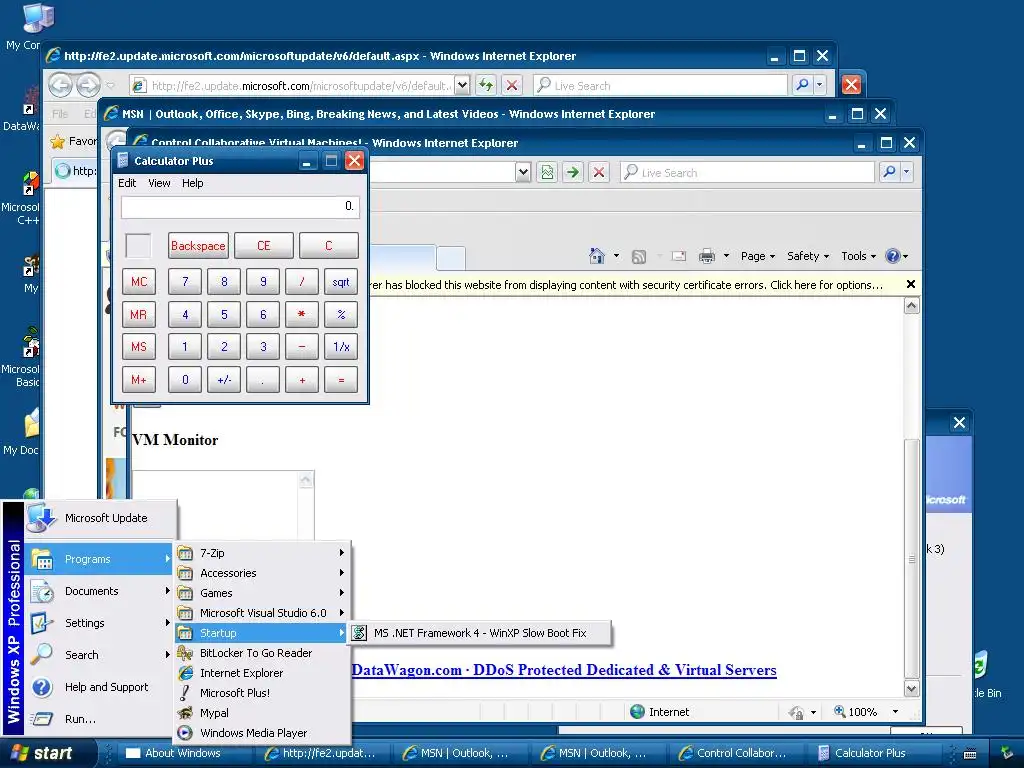Expand the address bar dropdown in Control Collaborative window
This screenshot has width=1024, height=768.
(x=523, y=172)
